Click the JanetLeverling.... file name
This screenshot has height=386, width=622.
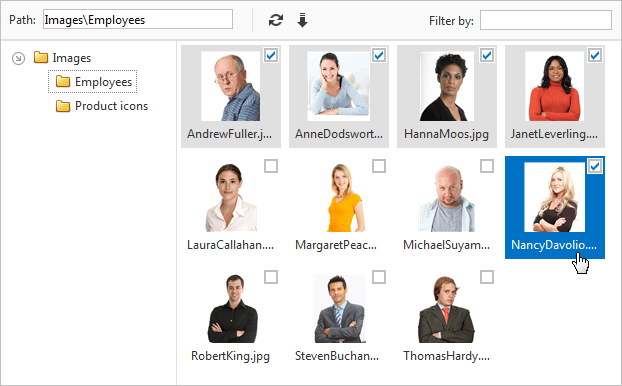pos(554,134)
